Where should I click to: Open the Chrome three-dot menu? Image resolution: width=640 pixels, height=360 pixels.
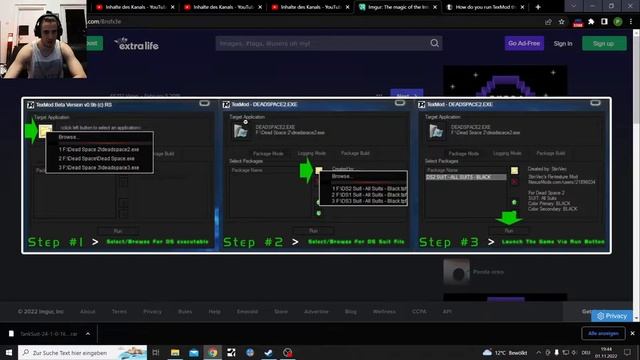click(x=631, y=22)
